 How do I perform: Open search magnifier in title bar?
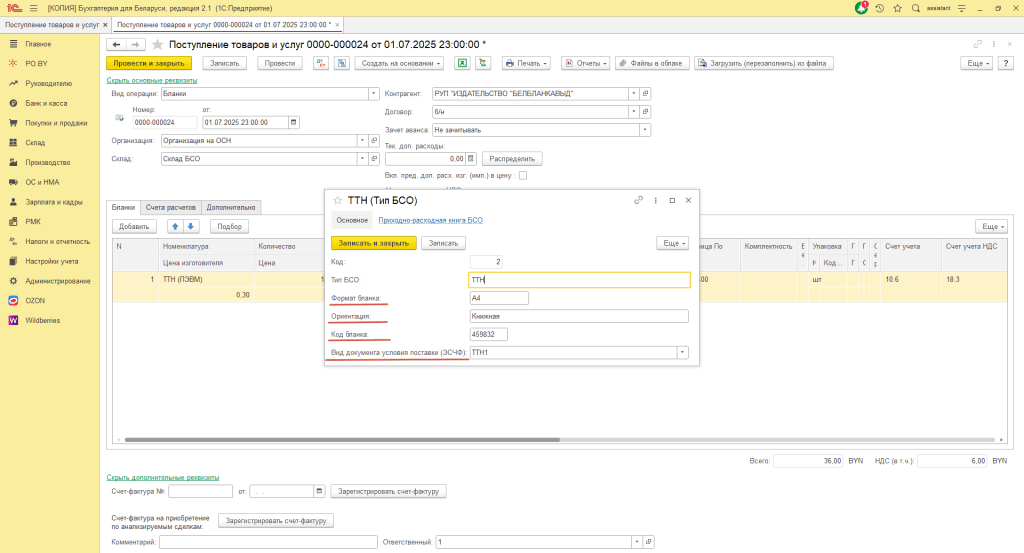pos(916,8)
